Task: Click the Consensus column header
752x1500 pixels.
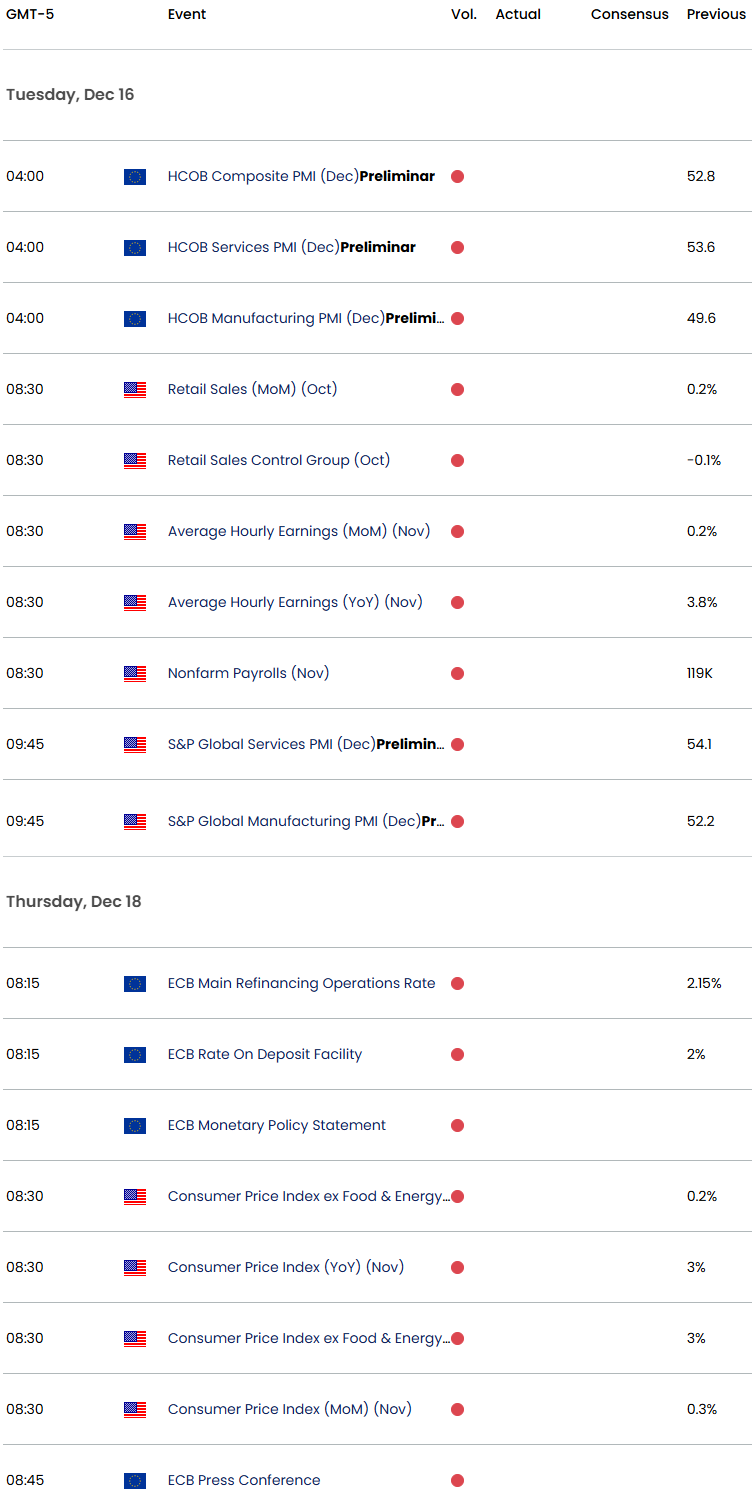Action: (x=629, y=15)
